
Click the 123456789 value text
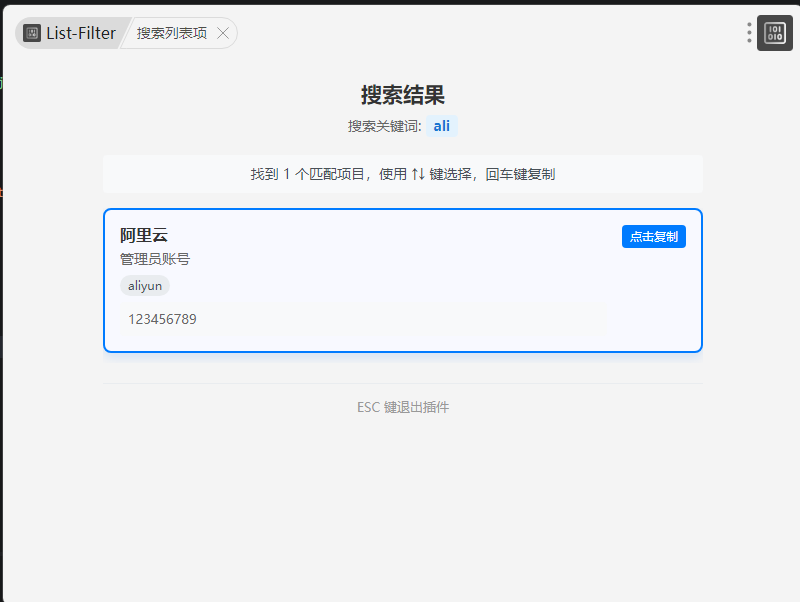pyautogui.click(x=162, y=319)
